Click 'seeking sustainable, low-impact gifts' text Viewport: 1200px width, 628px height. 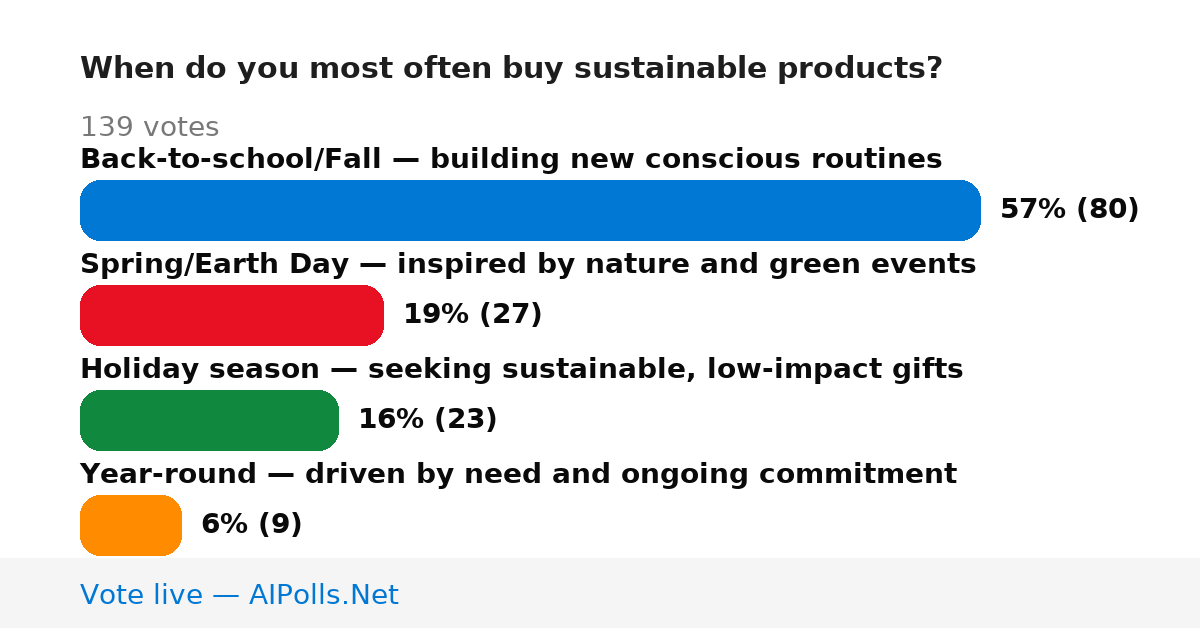point(666,369)
